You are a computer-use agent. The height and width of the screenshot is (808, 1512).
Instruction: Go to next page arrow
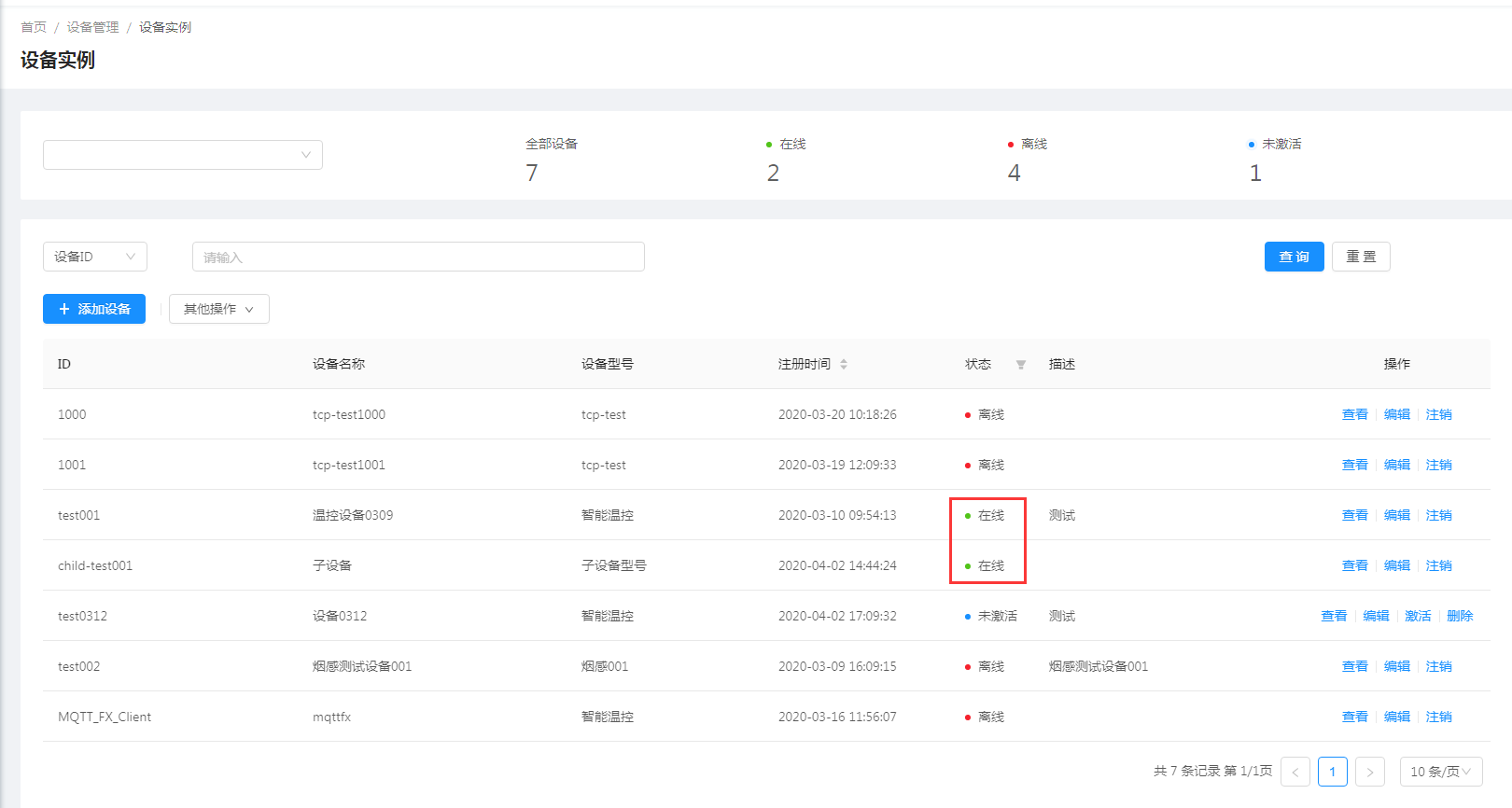click(x=1369, y=772)
